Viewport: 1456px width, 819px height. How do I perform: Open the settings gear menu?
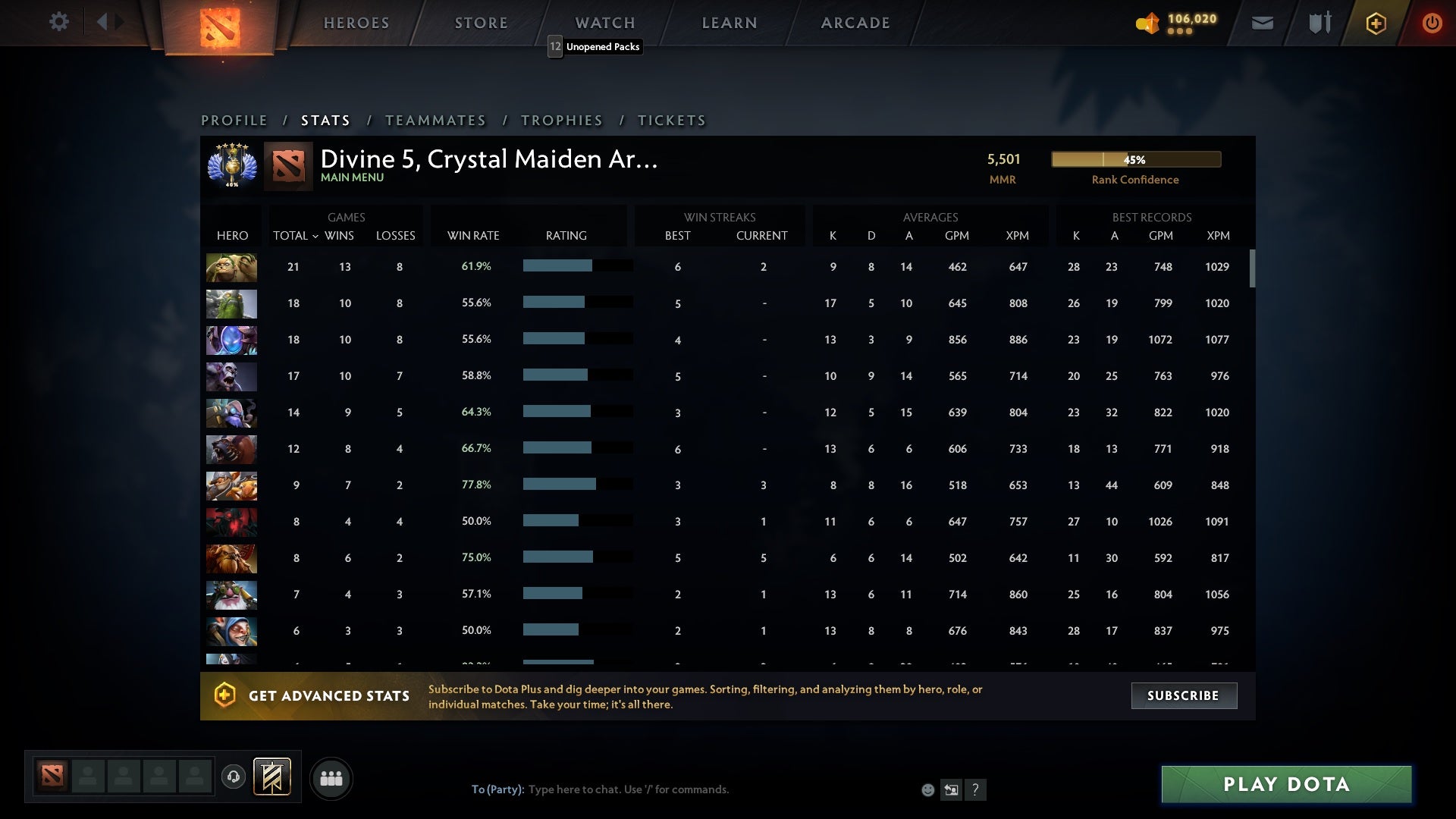pos(60,22)
